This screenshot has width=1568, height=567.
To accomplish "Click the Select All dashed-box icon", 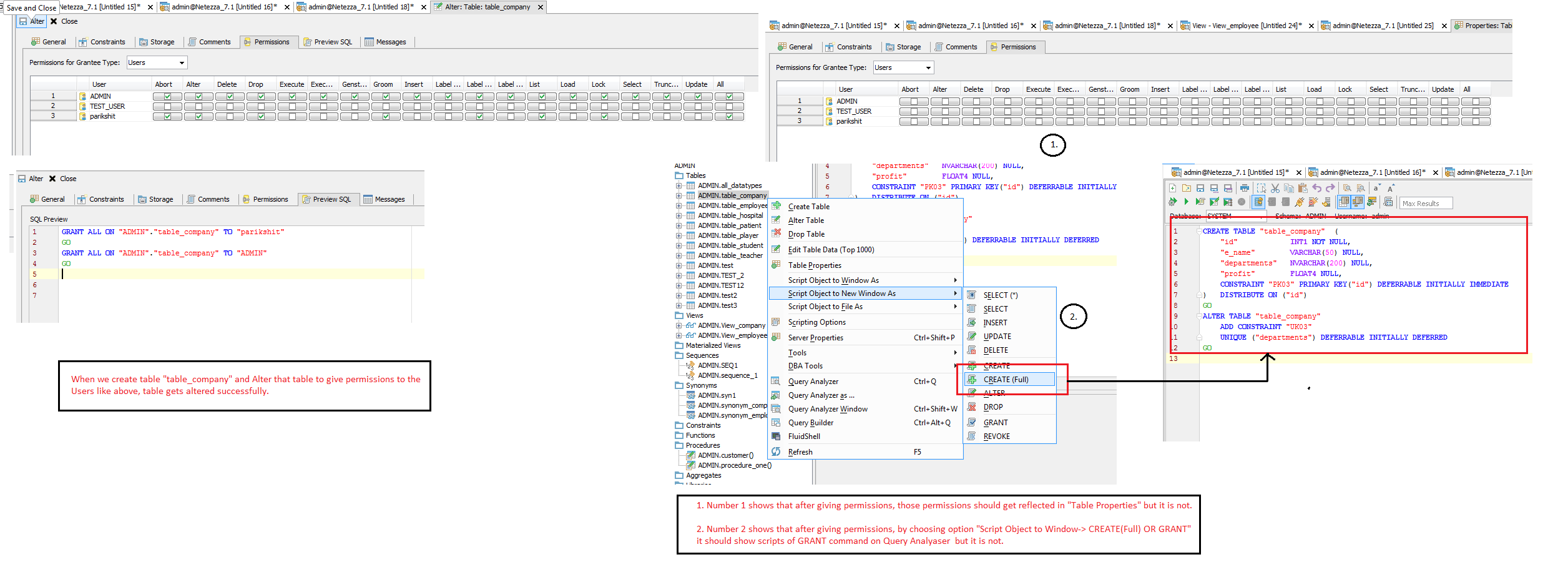I will click(x=1262, y=188).
